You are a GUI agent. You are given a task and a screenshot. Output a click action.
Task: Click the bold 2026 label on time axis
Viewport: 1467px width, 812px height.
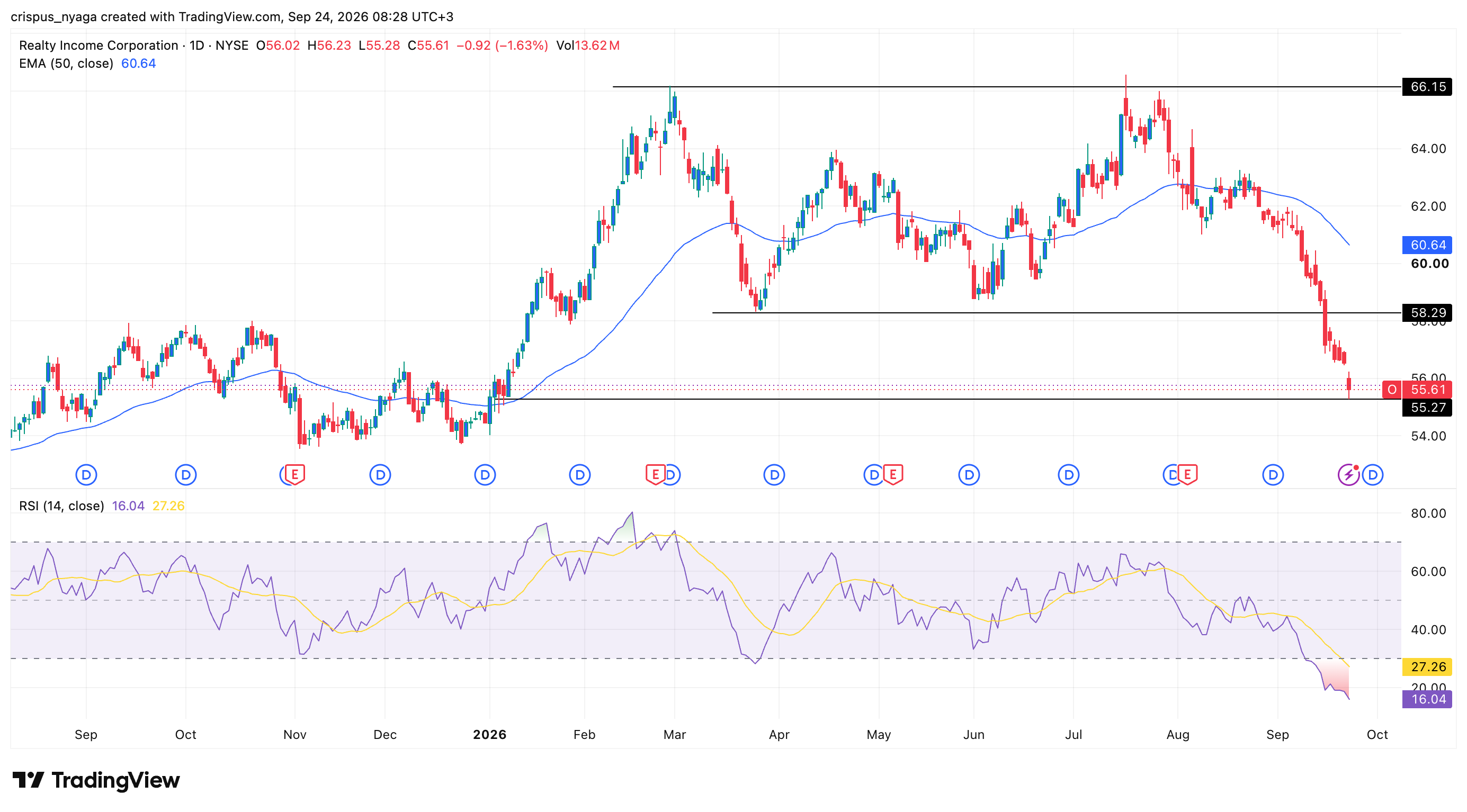490,735
